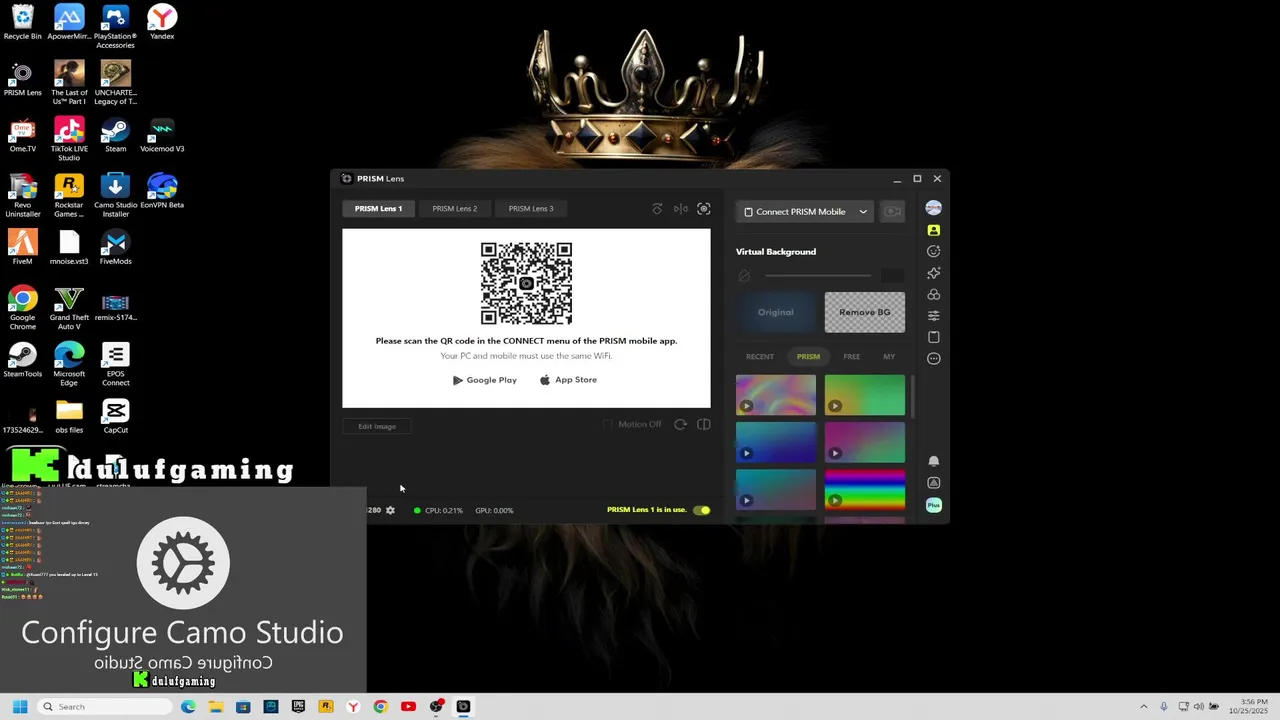
Task: Toggle the PRISM Lens 1 in-use switch
Action: coord(703,510)
